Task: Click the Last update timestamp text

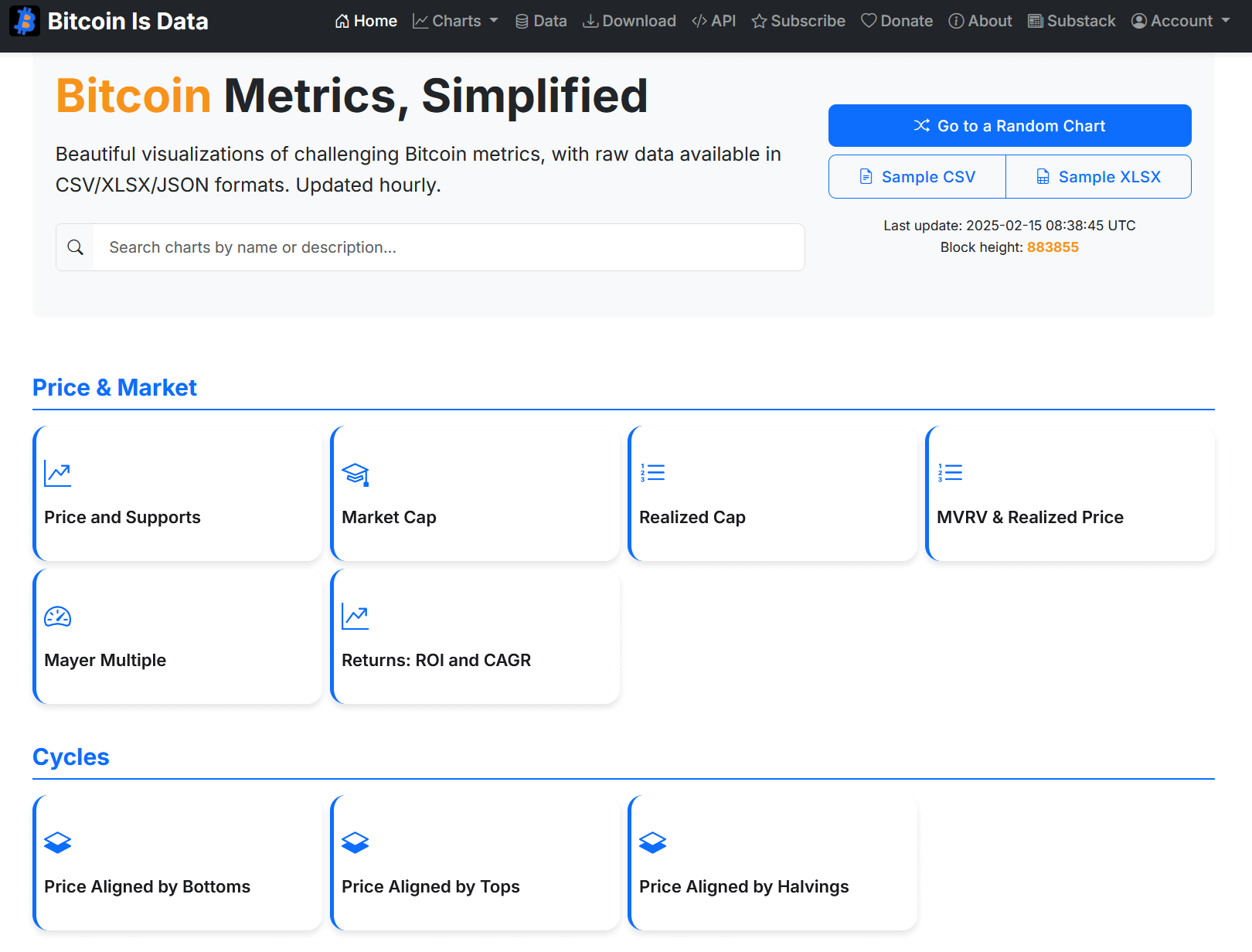Action: 1009,226
